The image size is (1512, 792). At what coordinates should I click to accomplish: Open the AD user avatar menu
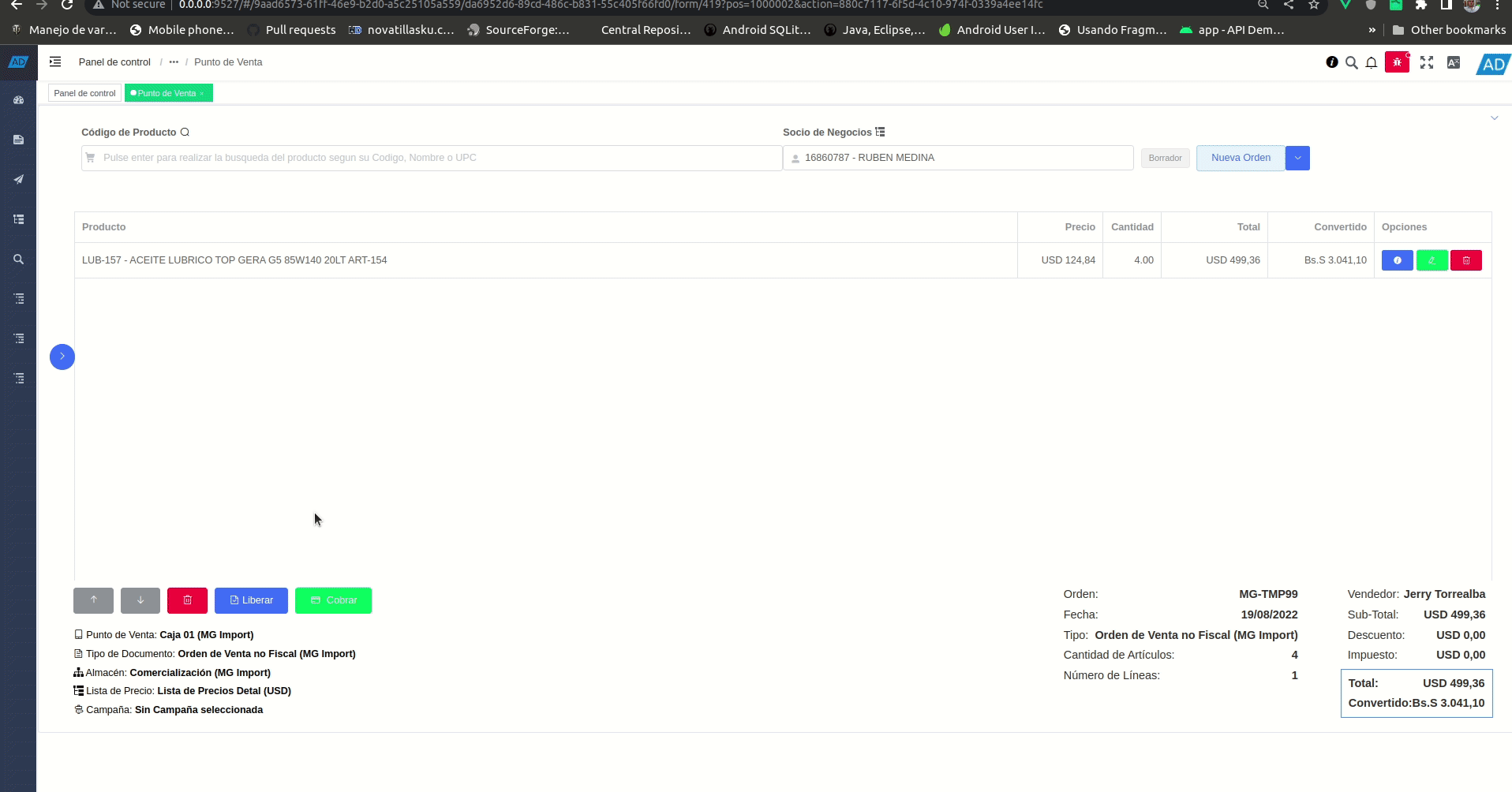click(1493, 64)
